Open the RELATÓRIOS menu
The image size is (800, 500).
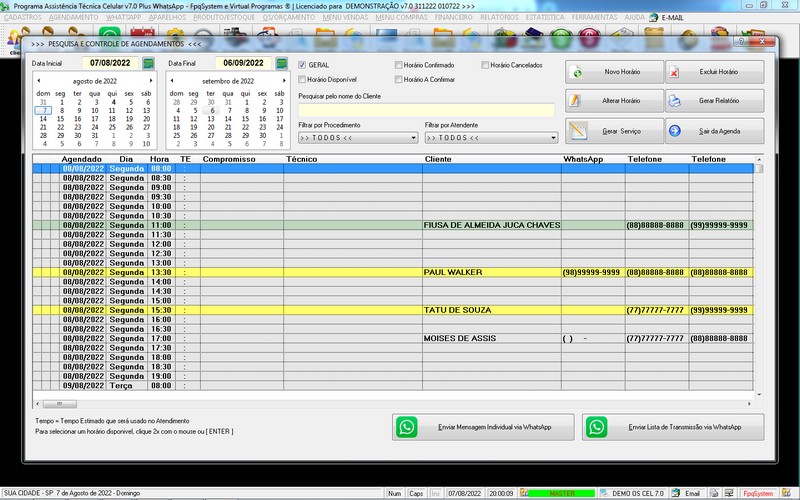tap(499, 17)
